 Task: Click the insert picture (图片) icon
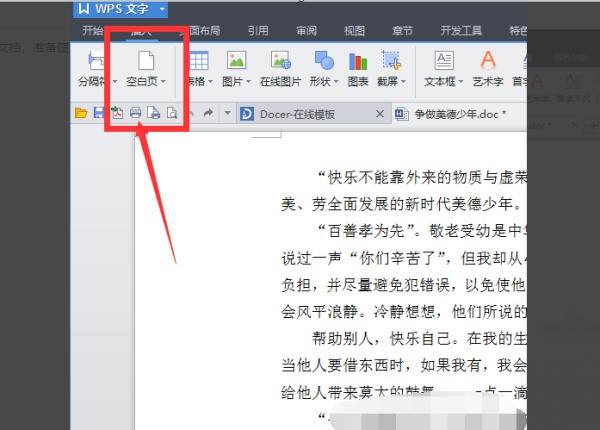pyautogui.click(x=236, y=60)
